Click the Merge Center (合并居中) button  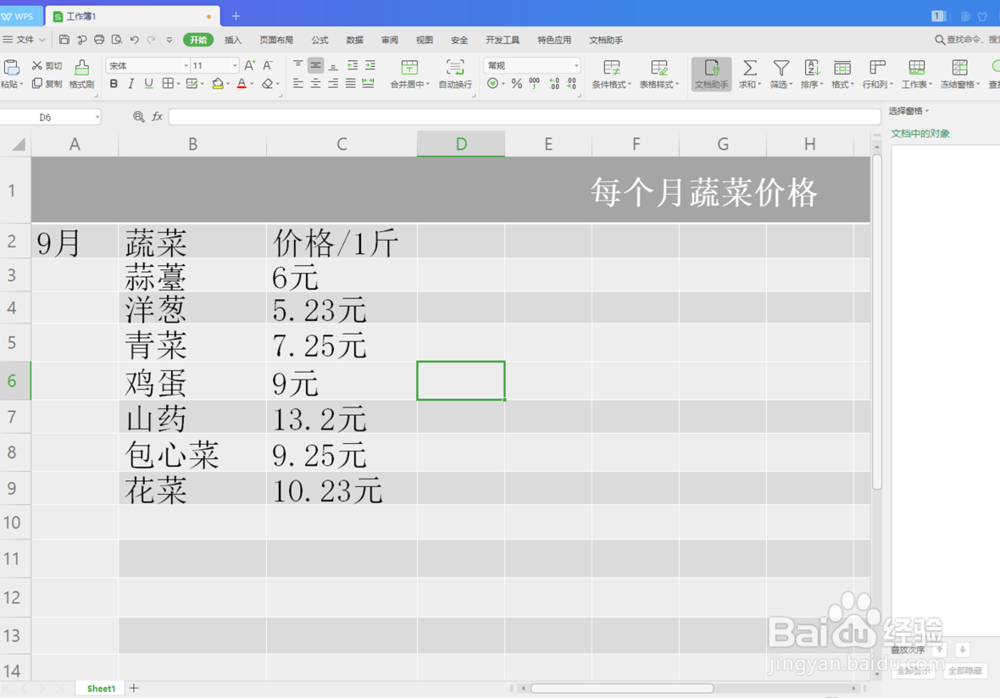[x=409, y=72]
